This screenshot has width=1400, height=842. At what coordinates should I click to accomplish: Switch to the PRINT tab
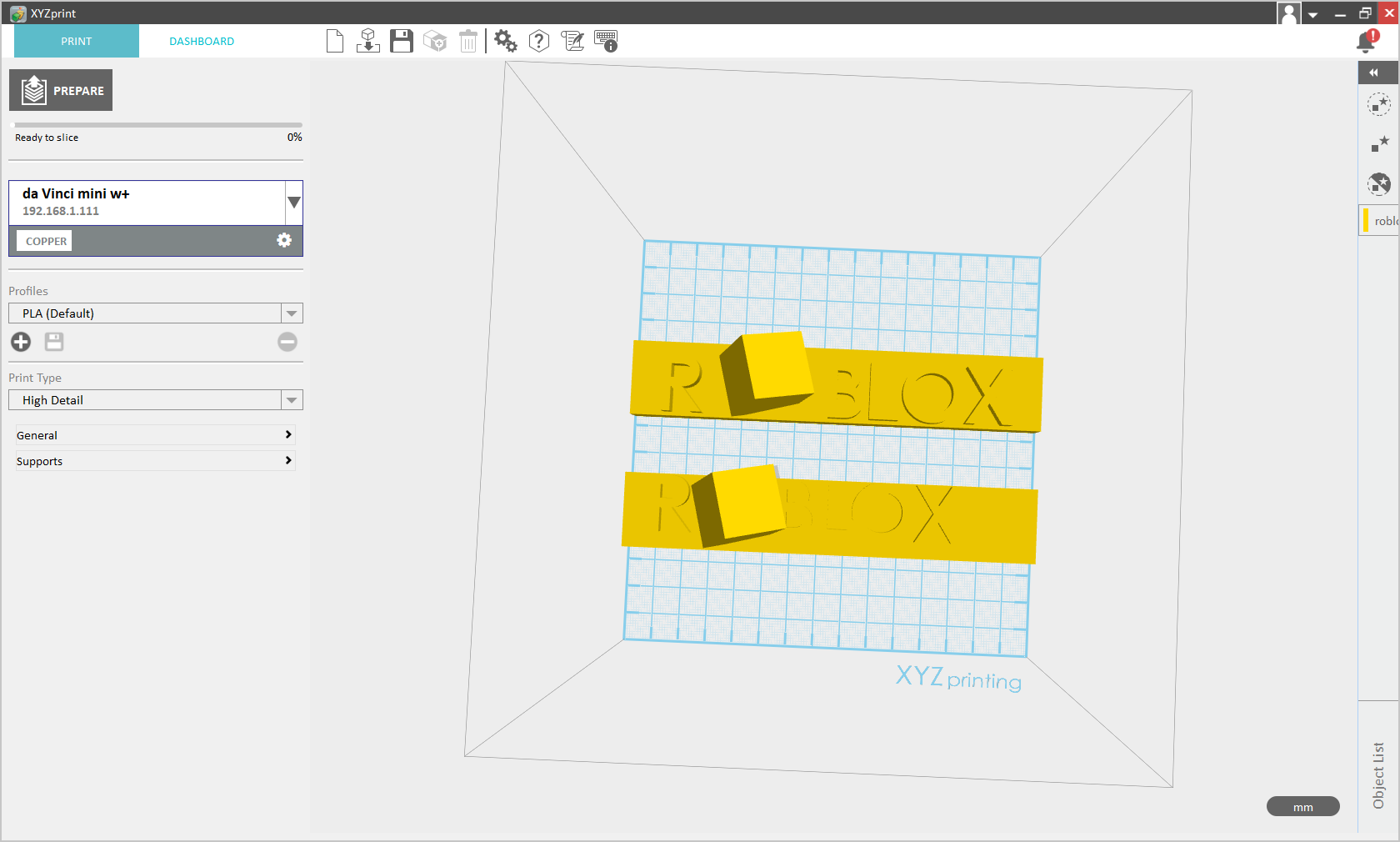77,41
